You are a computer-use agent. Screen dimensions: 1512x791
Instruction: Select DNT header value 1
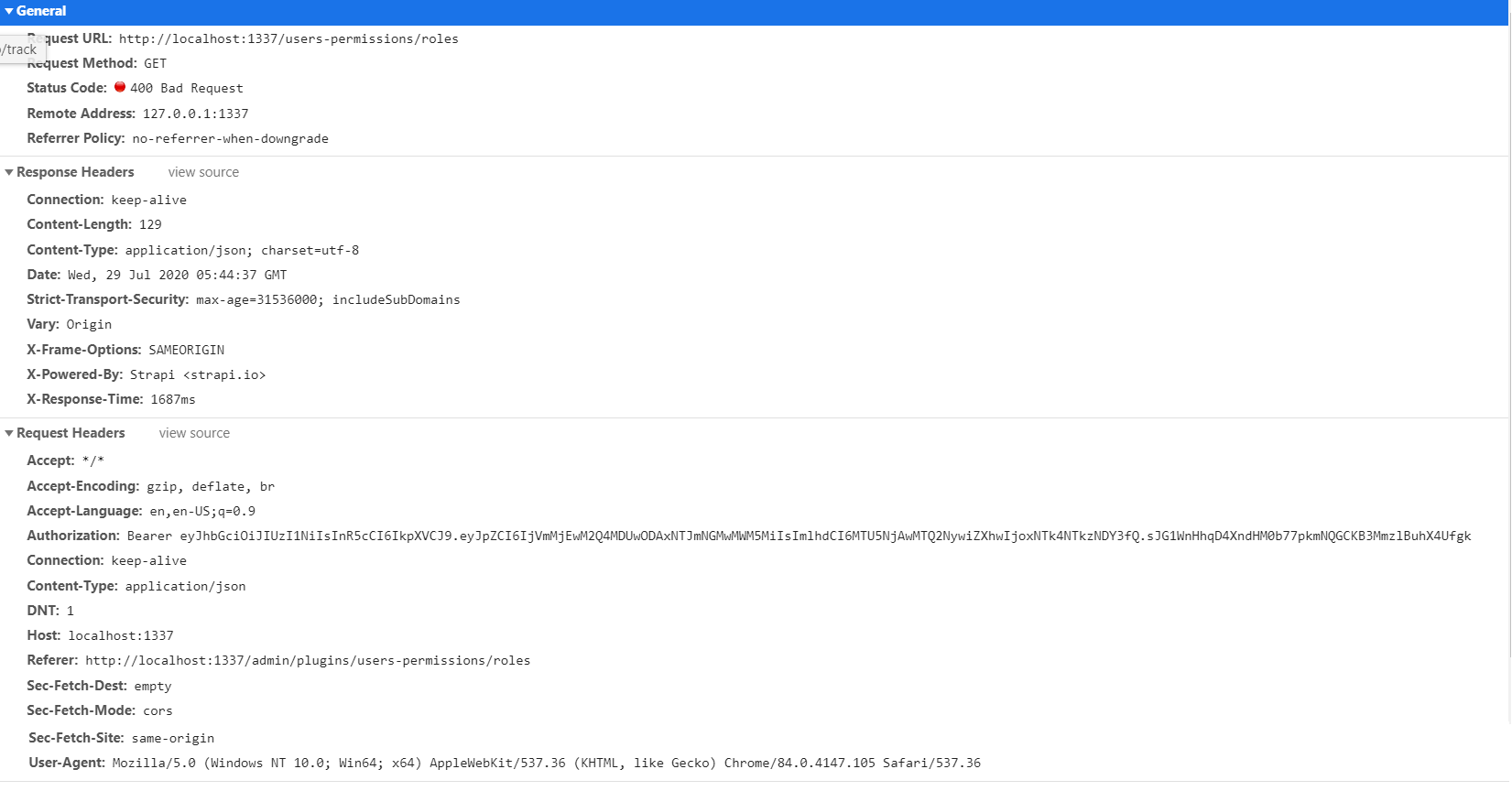(x=70, y=611)
